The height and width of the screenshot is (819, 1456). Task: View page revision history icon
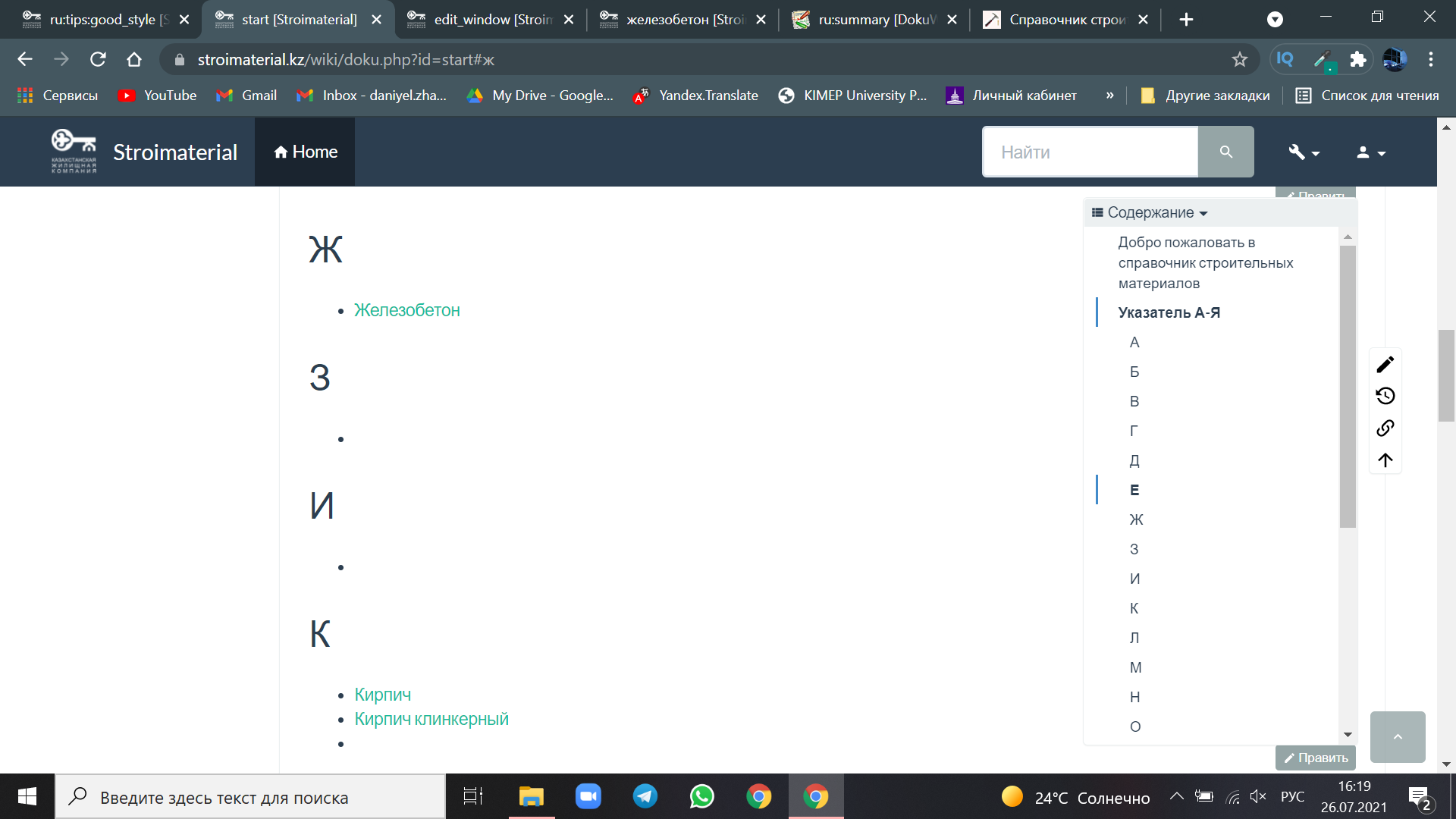point(1385,396)
